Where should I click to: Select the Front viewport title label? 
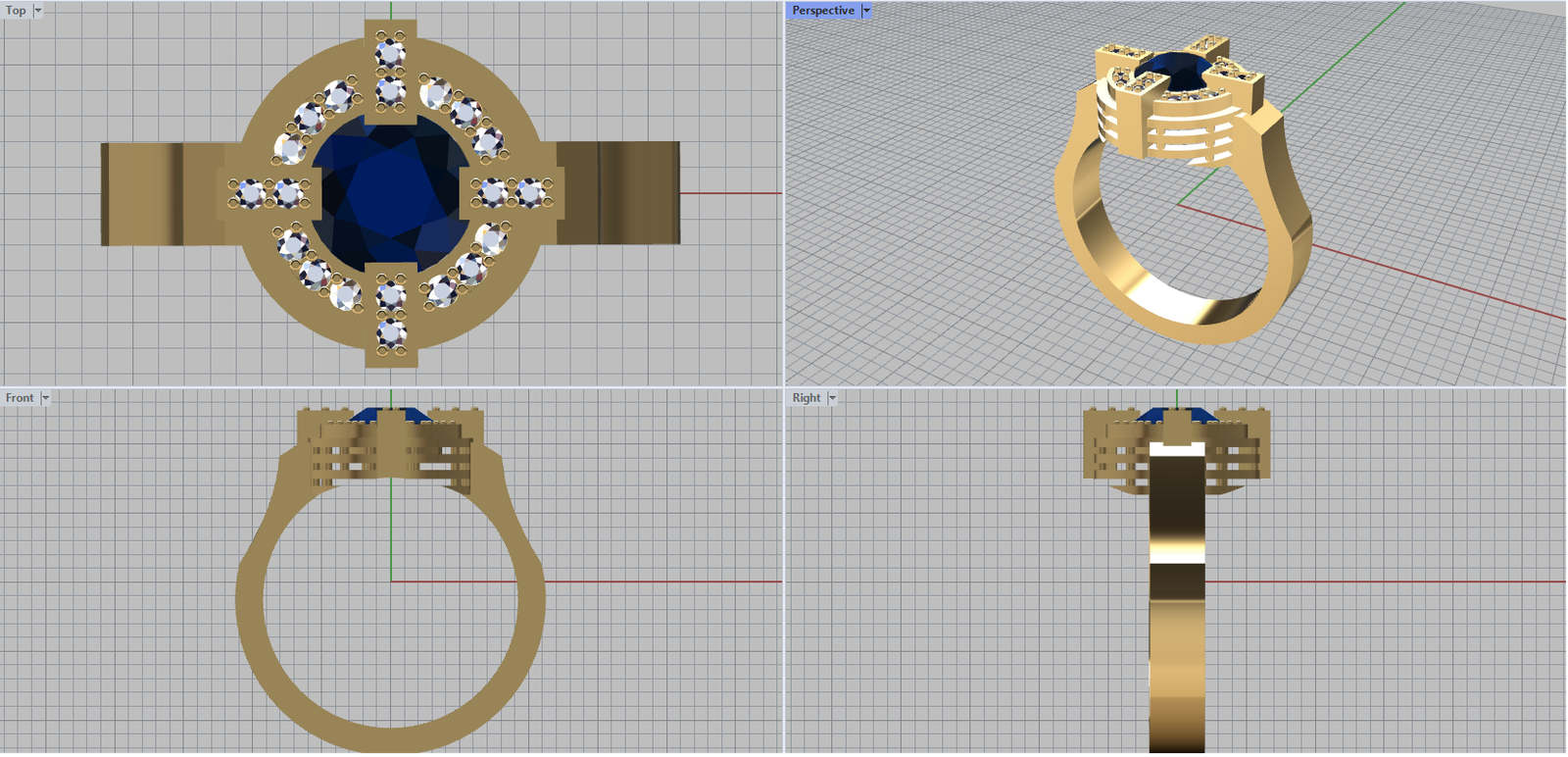pos(20,398)
